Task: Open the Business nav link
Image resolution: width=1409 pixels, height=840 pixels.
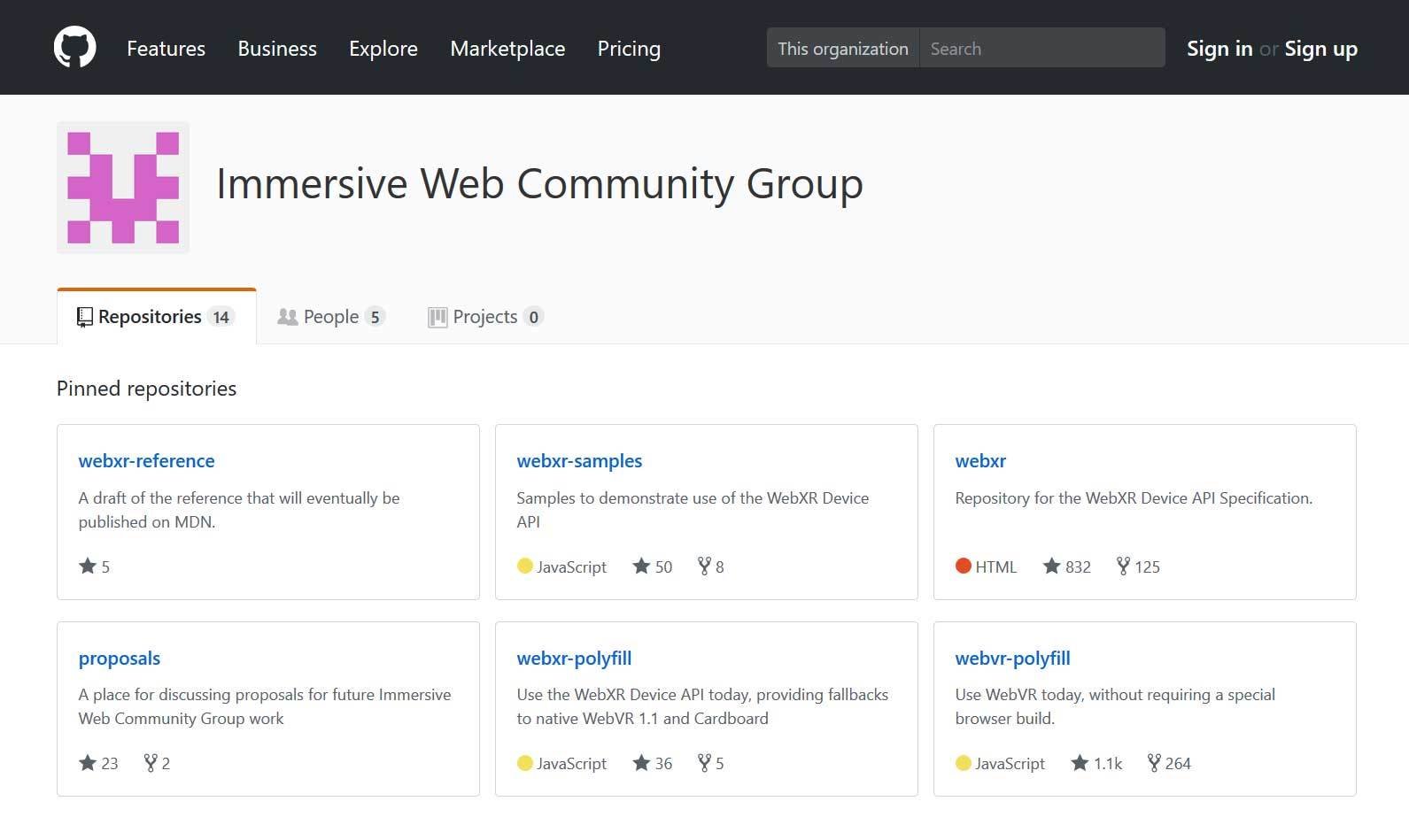Action: [x=277, y=49]
